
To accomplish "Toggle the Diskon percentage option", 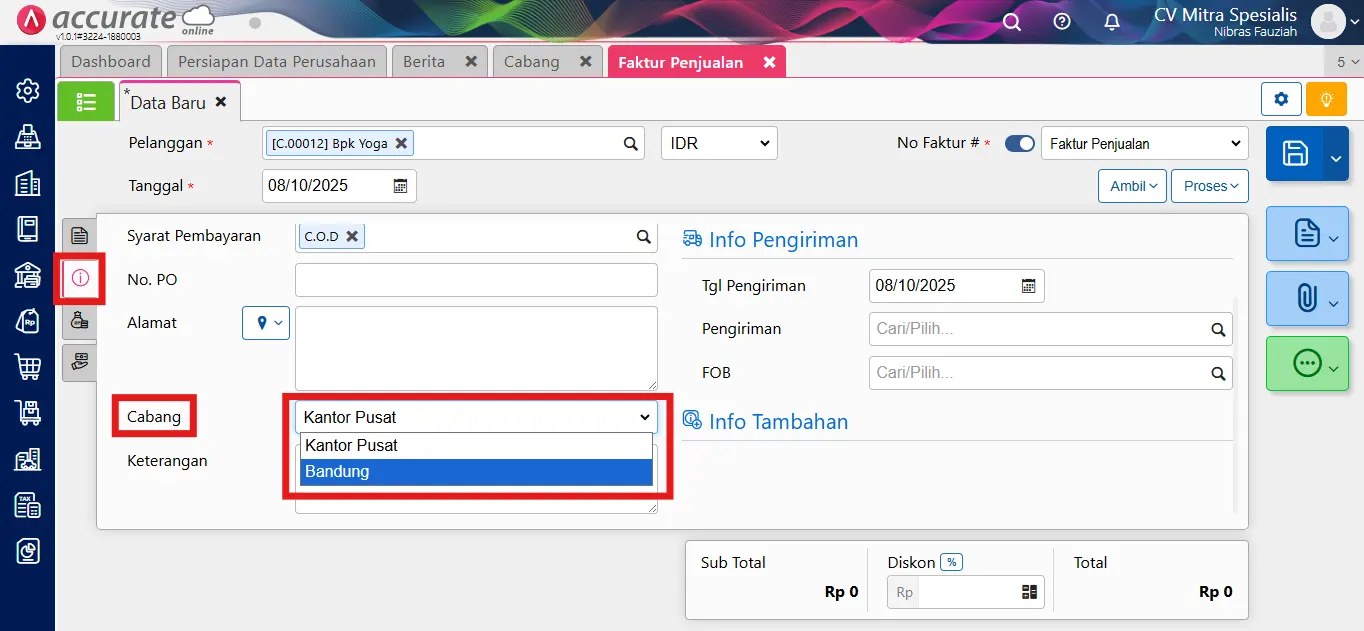I will coord(950,561).
